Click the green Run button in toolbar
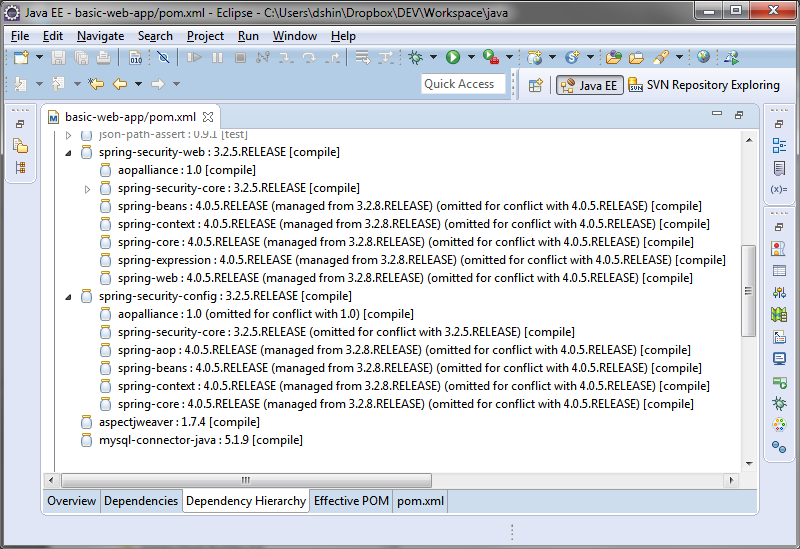 point(453,58)
